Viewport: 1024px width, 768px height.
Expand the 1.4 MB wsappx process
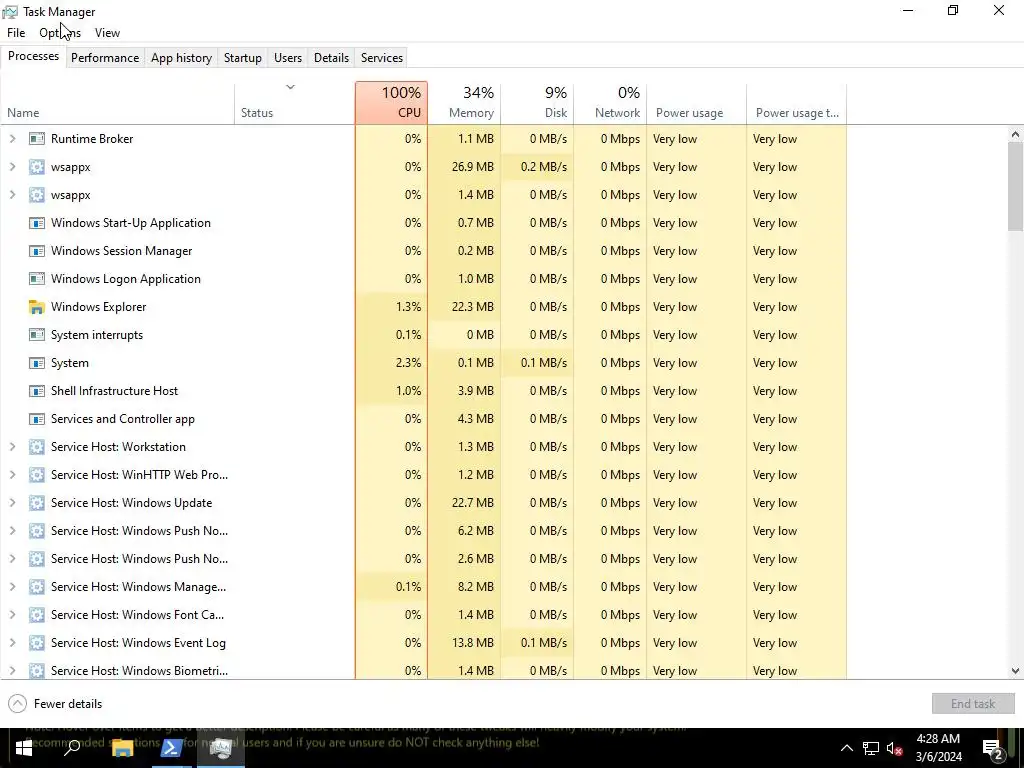12,195
